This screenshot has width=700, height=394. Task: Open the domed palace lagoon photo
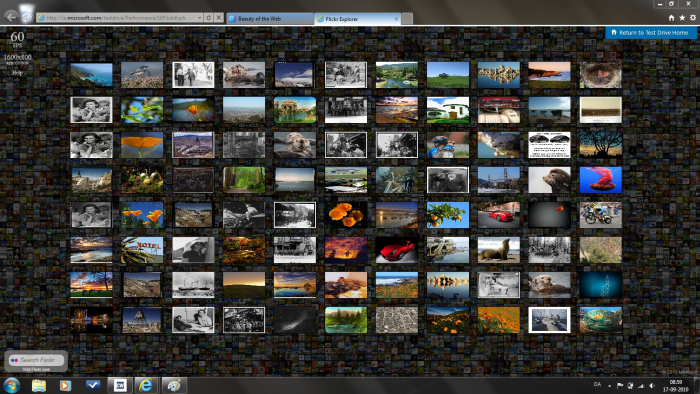click(x=295, y=110)
